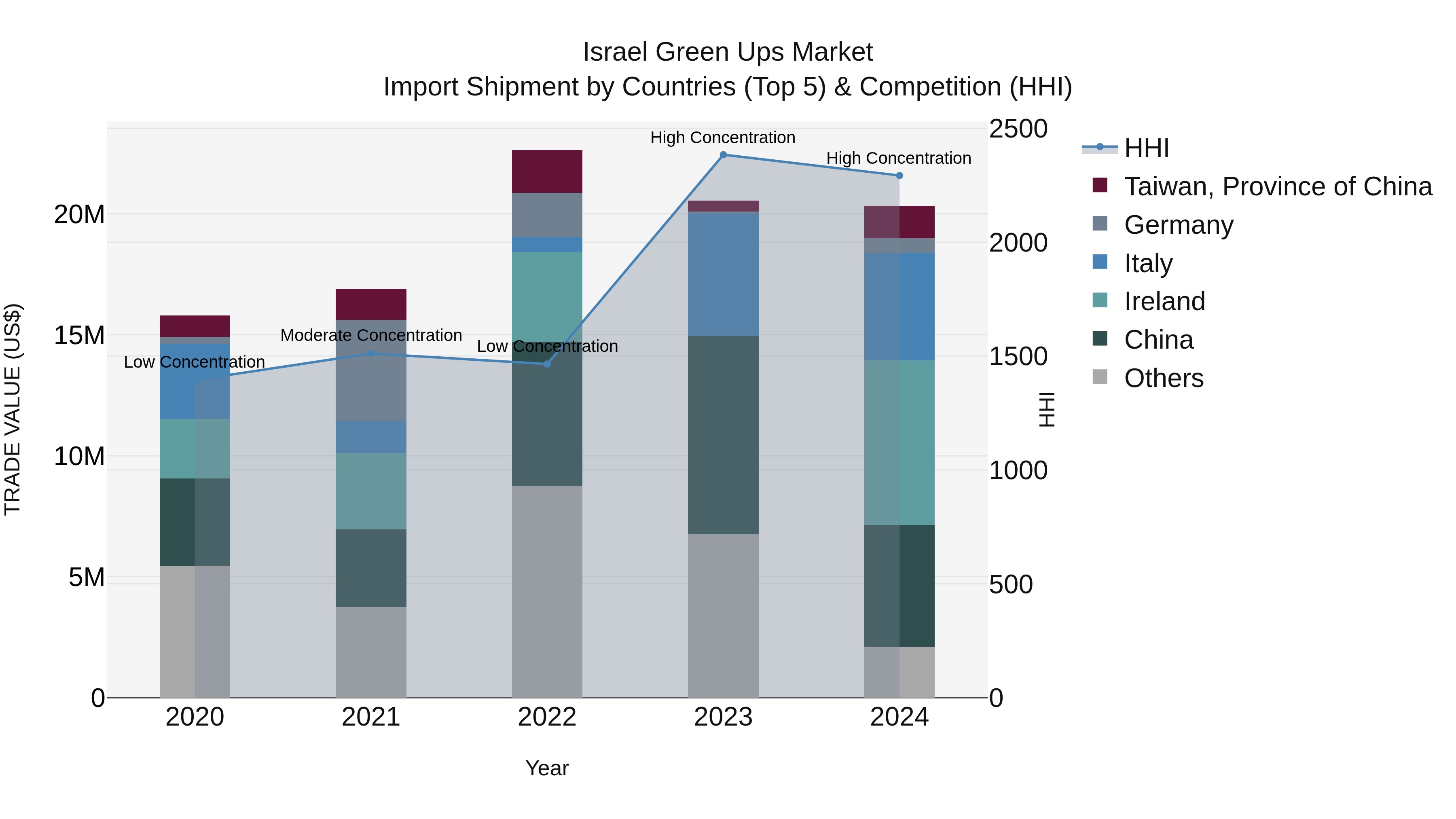Click the 2000 right-axis tick label
The width and height of the screenshot is (1456, 819).
point(1018,243)
